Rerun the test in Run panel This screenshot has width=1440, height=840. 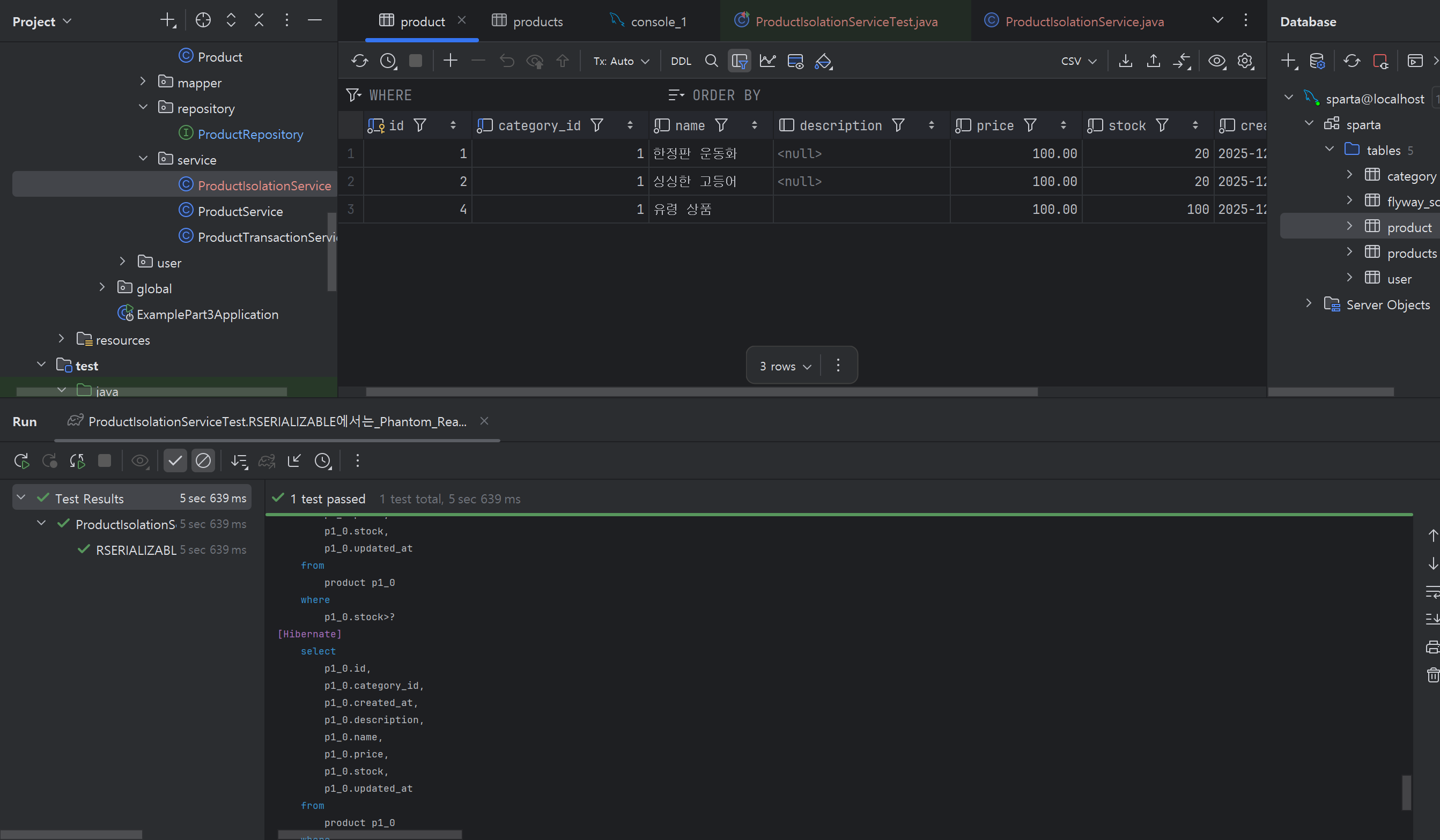tap(21, 461)
